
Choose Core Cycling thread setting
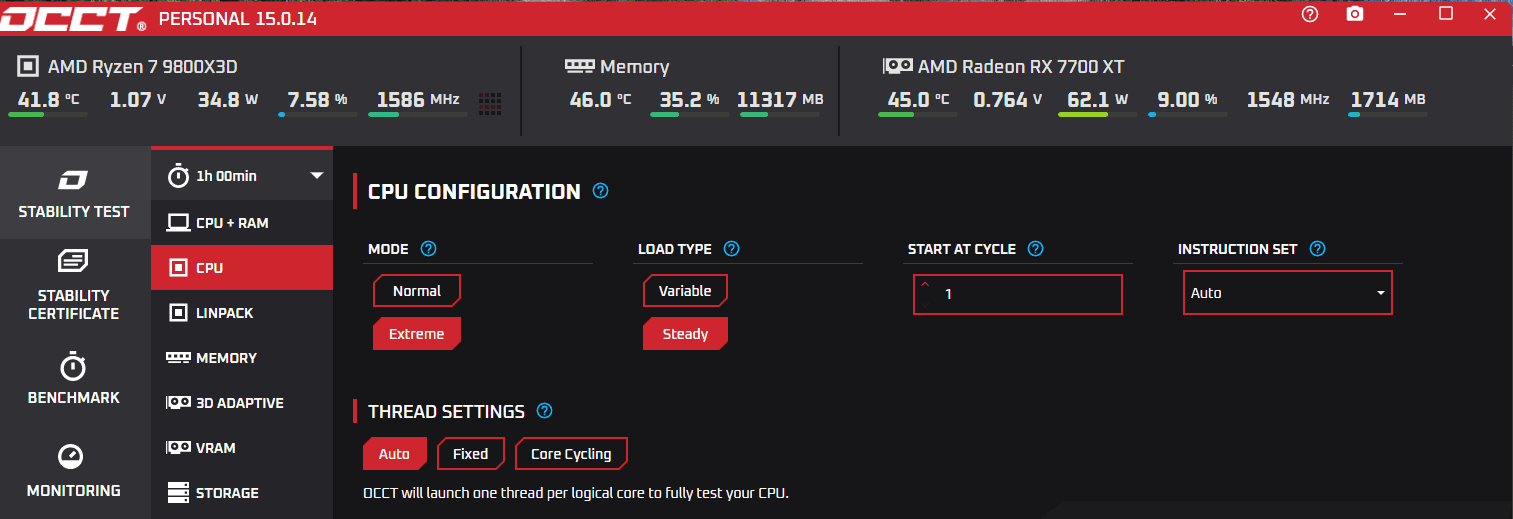[x=571, y=454]
